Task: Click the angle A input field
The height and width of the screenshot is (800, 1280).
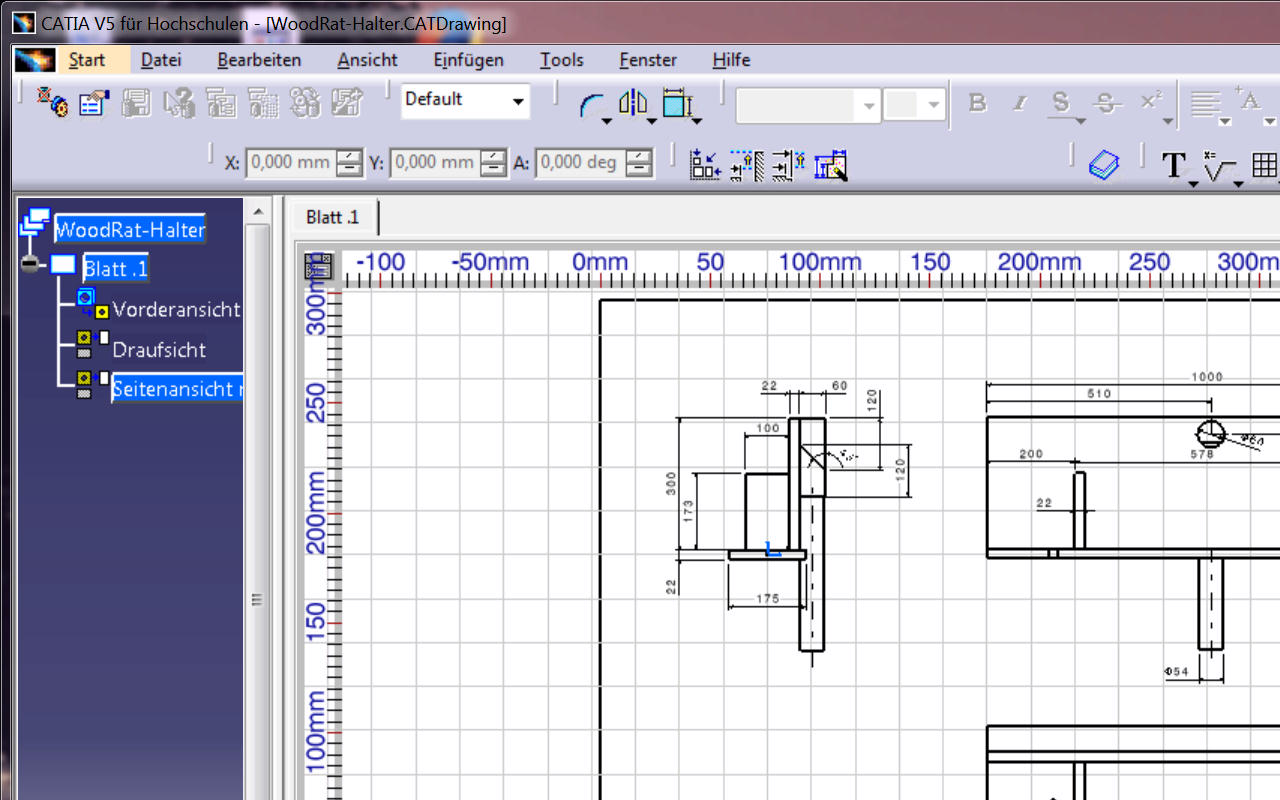Action: pyautogui.click(x=581, y=162)
